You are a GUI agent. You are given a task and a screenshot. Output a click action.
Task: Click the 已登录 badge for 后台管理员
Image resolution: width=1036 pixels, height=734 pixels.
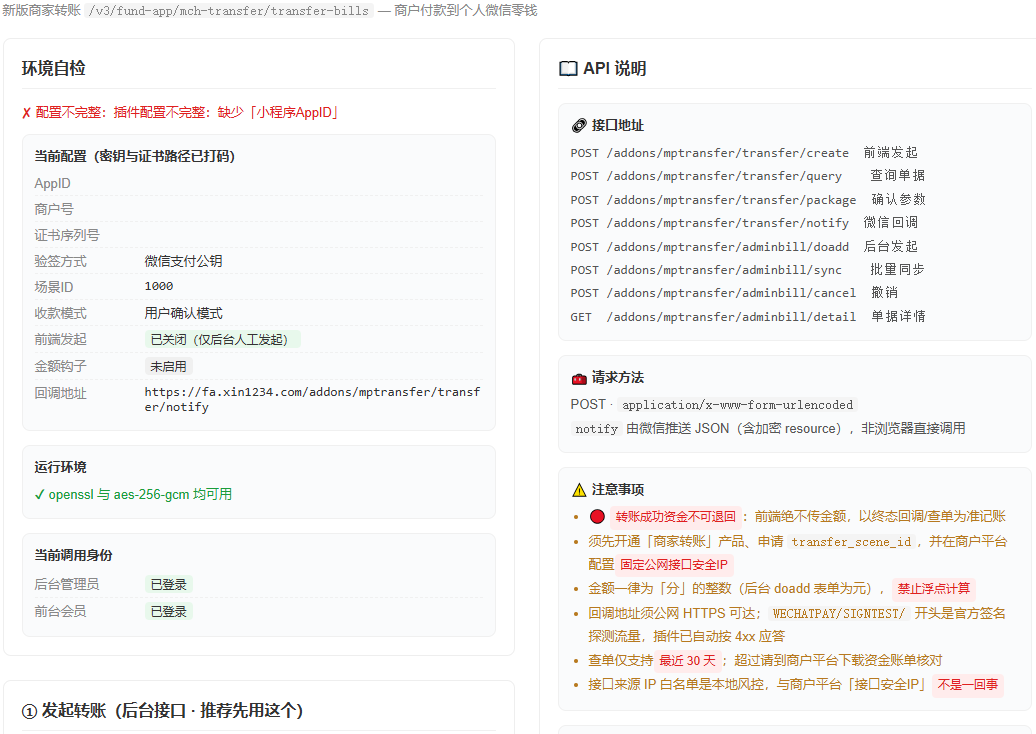click(x=168, y=585)
